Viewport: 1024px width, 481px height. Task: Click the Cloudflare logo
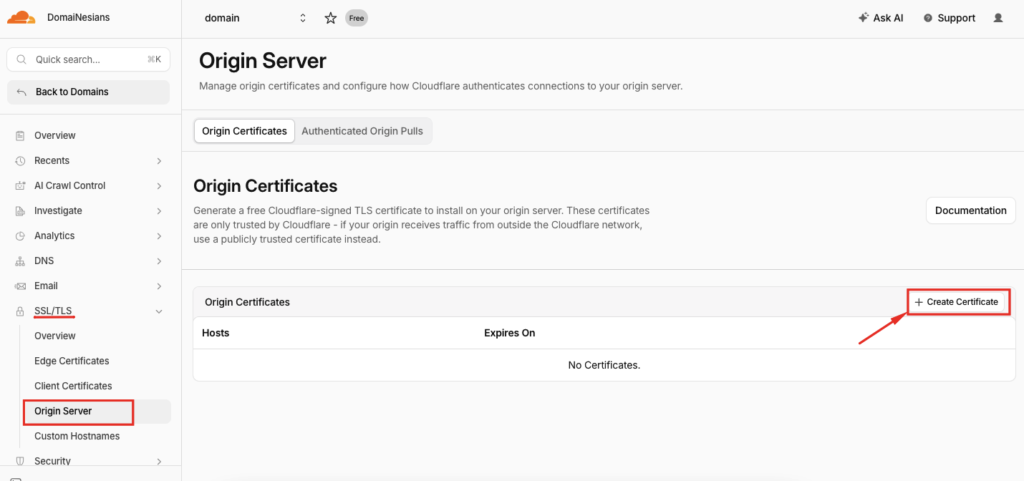[22, 18]
